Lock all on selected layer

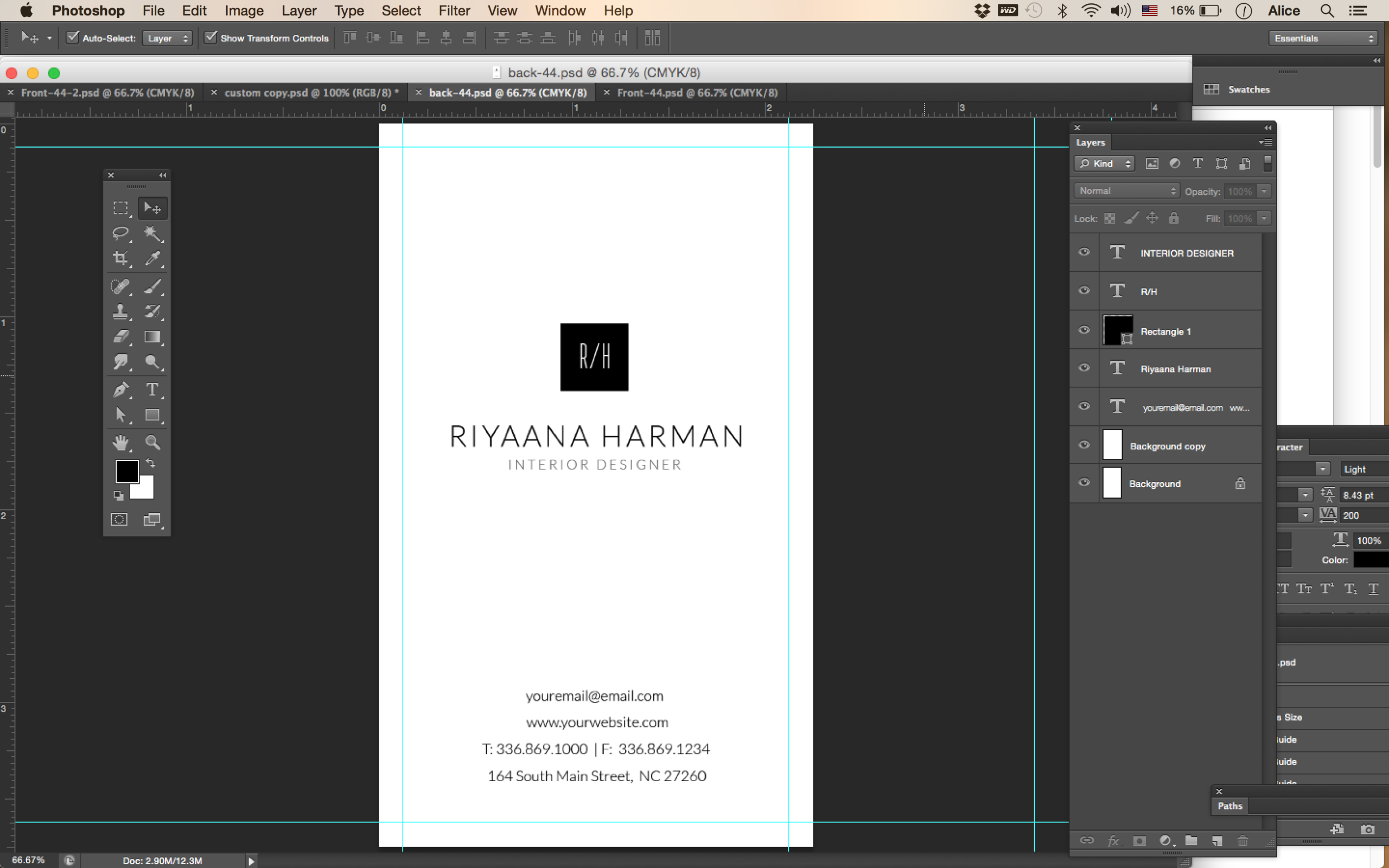click(1174, 218)
